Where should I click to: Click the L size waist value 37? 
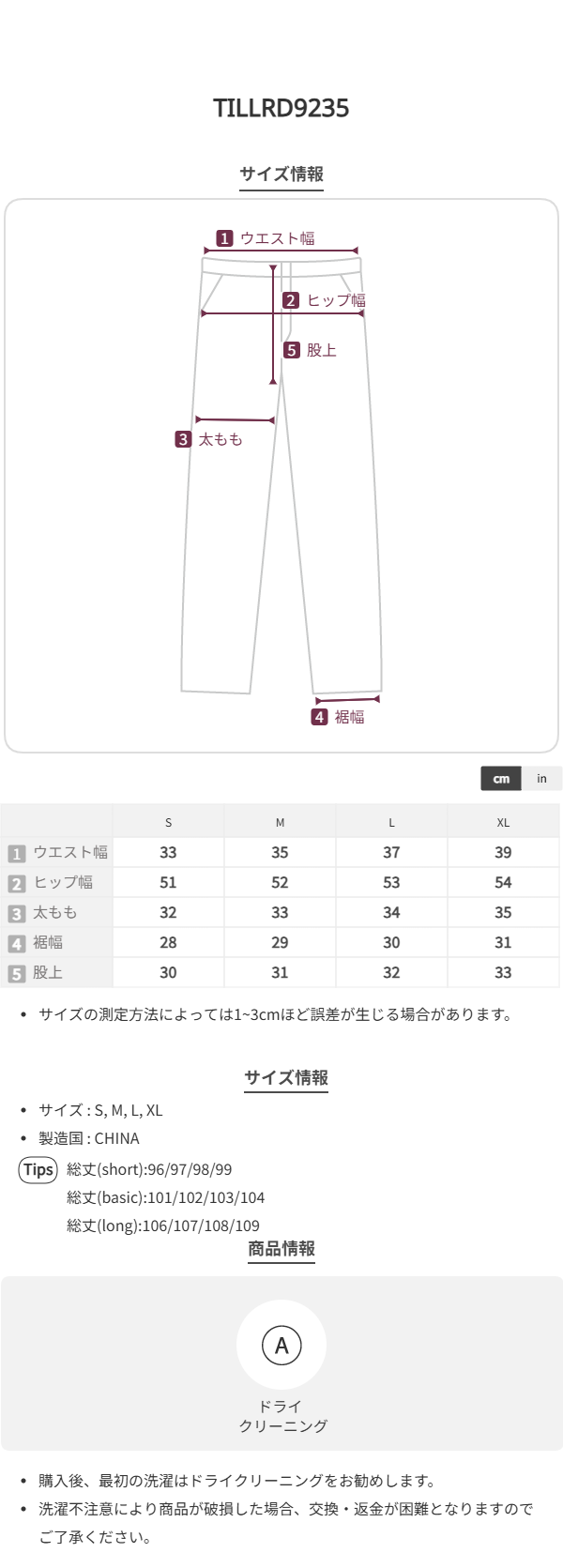point(391,852)
